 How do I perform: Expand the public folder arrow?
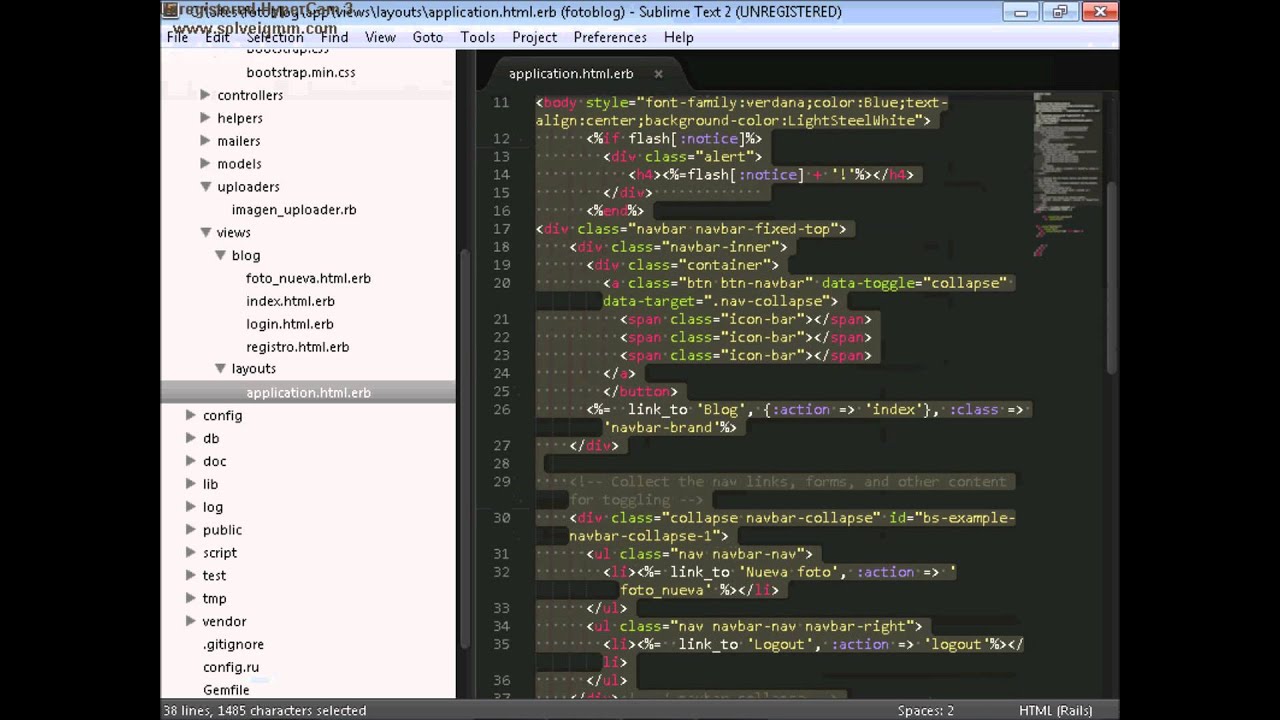click(x=190, y=530)
